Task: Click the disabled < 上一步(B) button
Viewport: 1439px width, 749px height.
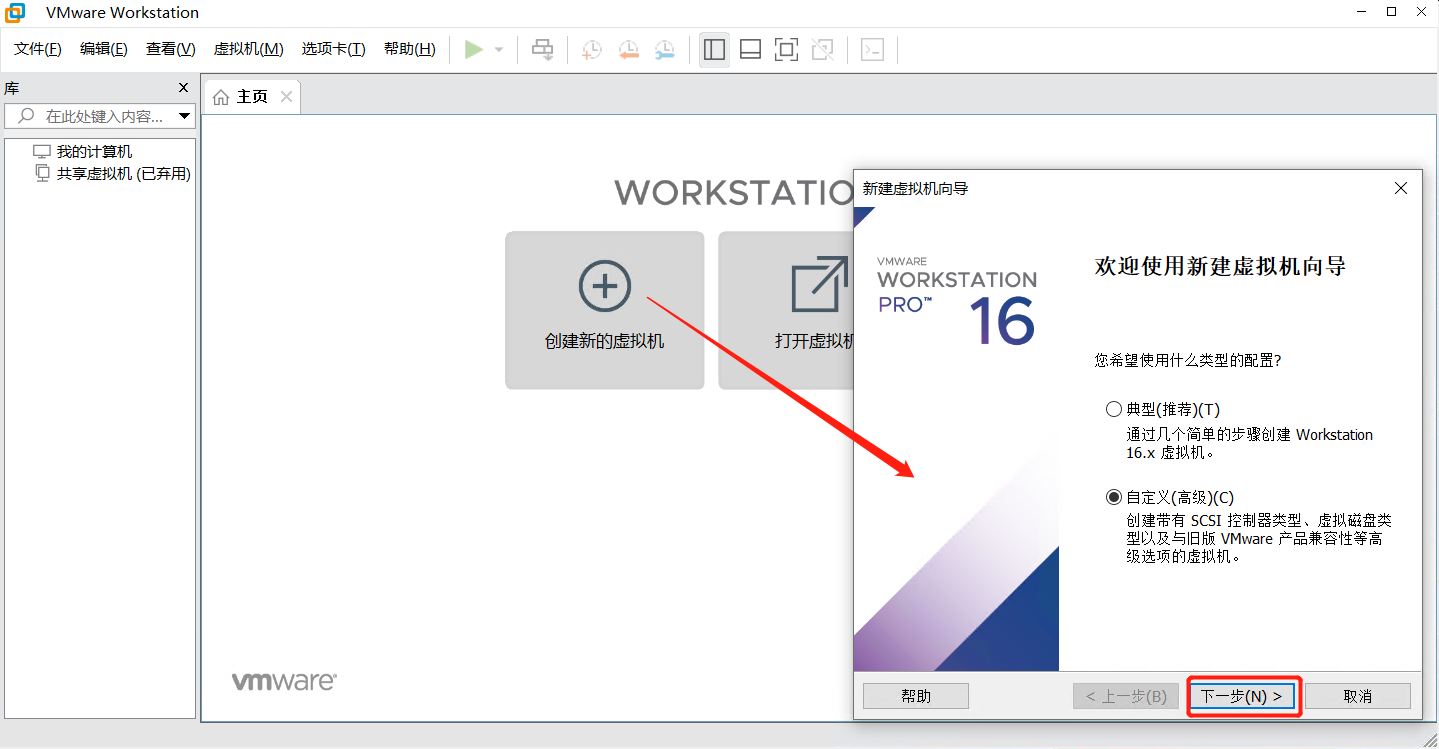Action: [1126, 696]
